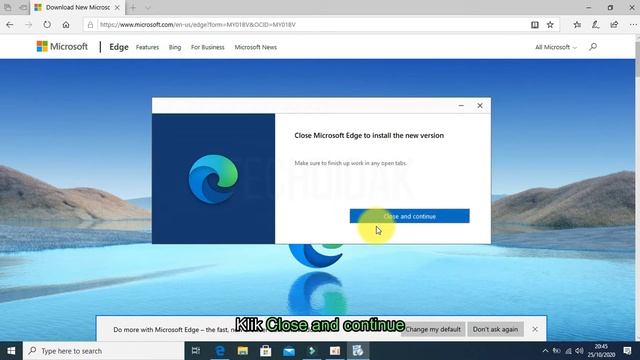
Task: Click the Share this page icon
Action: (614, 24)
